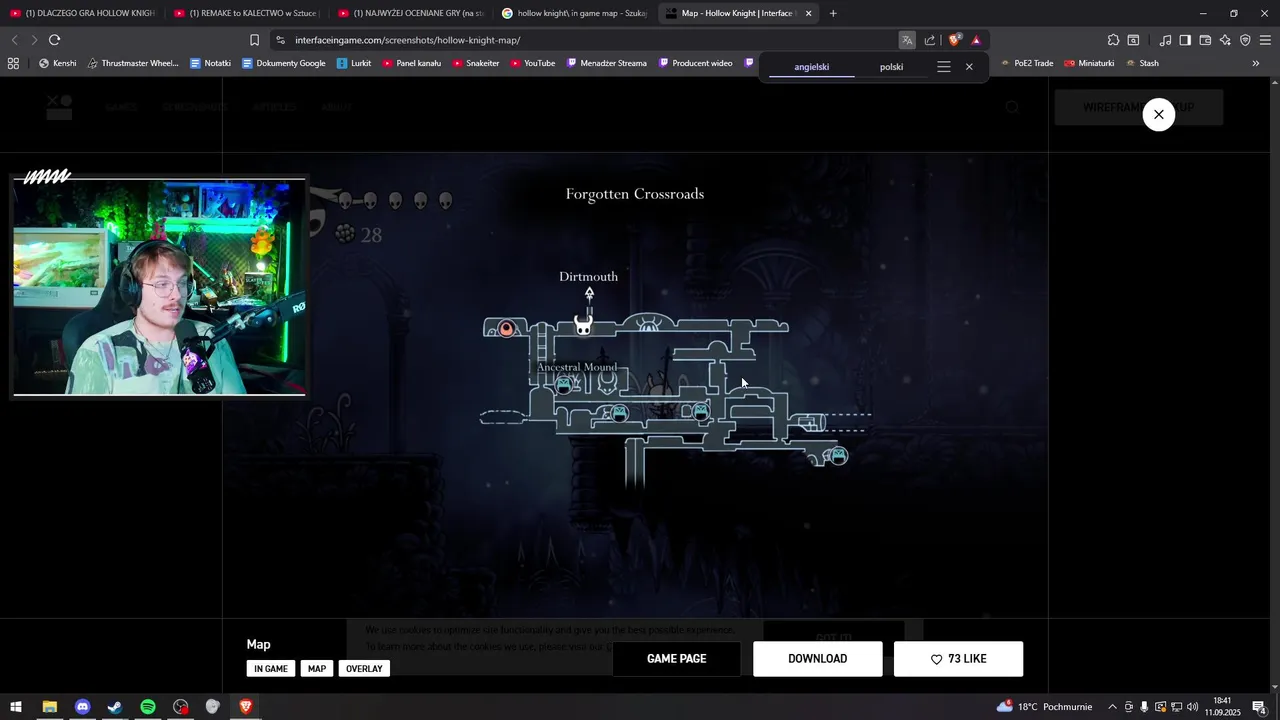1280x720 pixels.
Task: Close the map screenshot lightbox
Action: pos(1158,114)
